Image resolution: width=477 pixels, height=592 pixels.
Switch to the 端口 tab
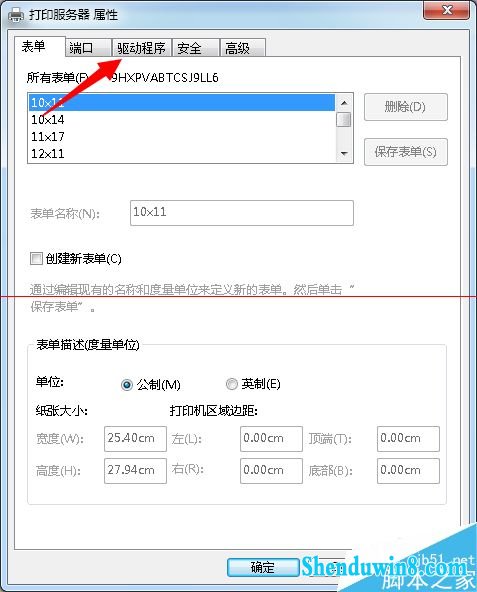pos(88,48)
